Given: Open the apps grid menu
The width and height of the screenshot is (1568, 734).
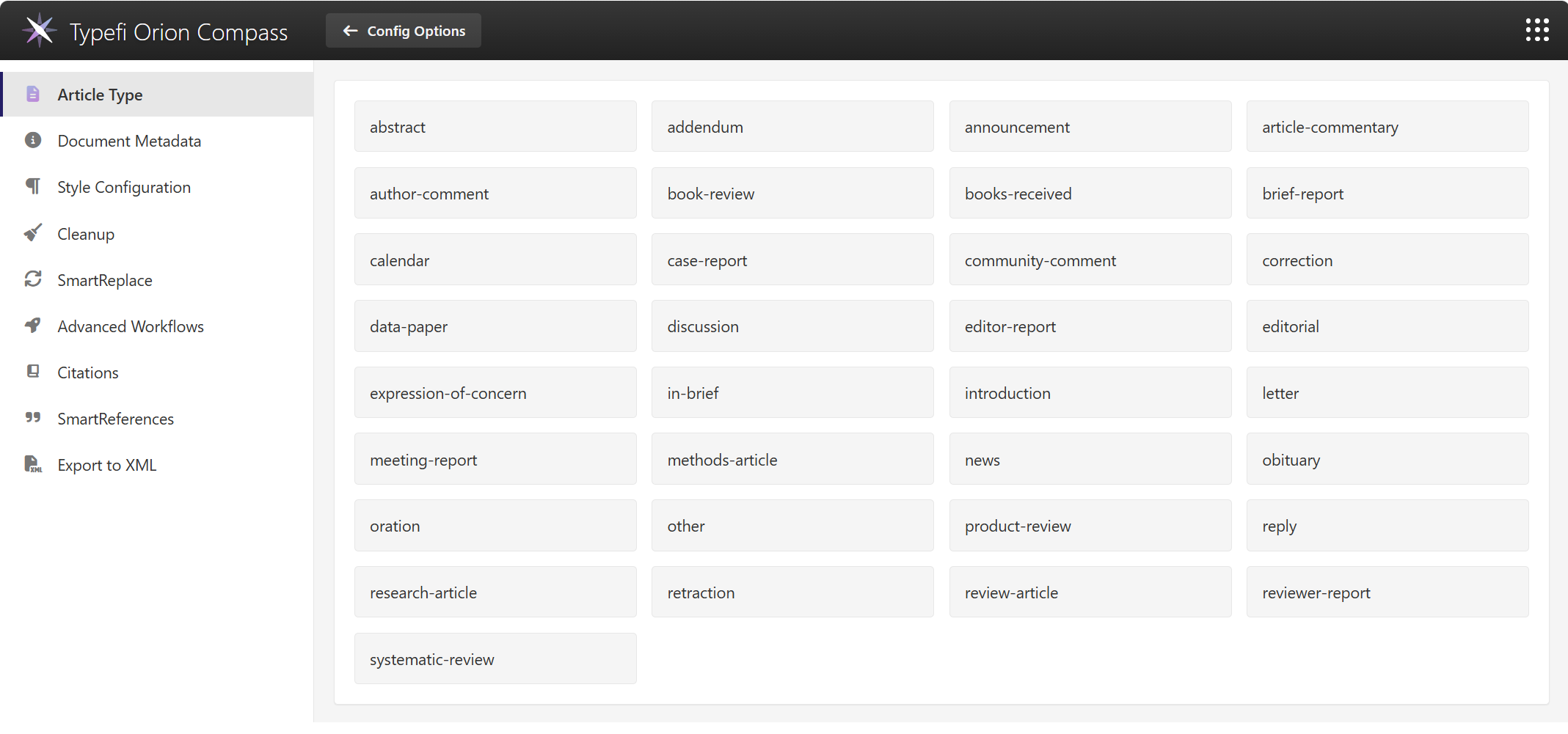Looking at the screenshot, I should pos(1537,30).
